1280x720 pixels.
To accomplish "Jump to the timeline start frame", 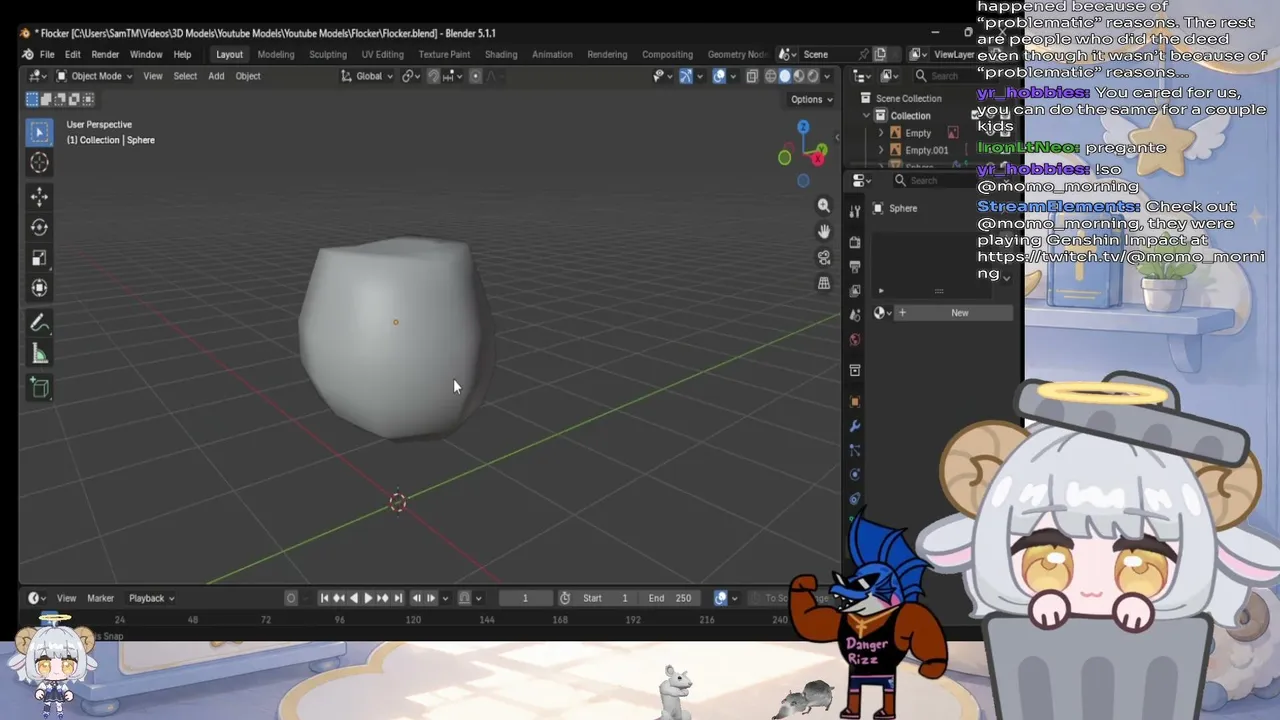I will point(324,598).
